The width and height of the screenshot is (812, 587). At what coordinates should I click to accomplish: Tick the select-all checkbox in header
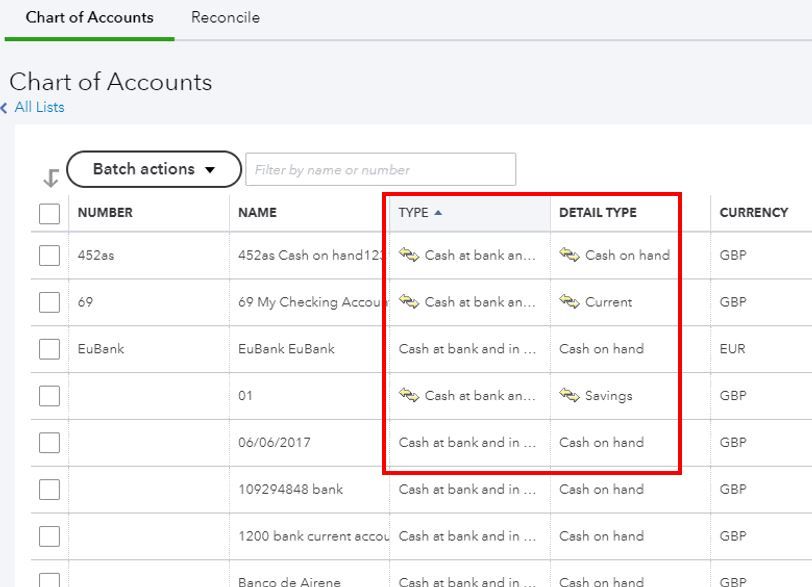tap(49, 213)
